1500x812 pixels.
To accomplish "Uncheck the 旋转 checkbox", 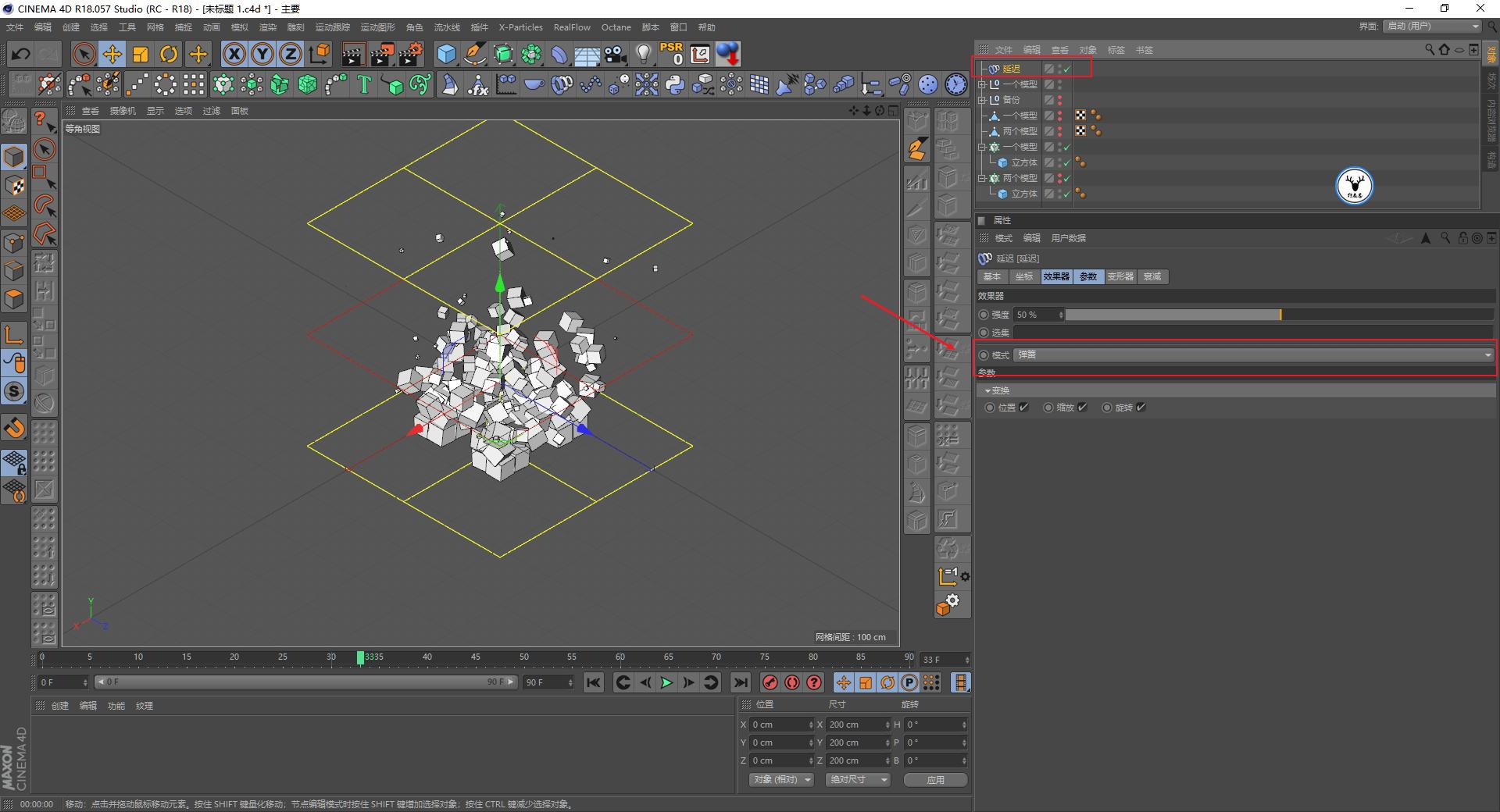I will pyautogui.click(x=1141, y=408).
